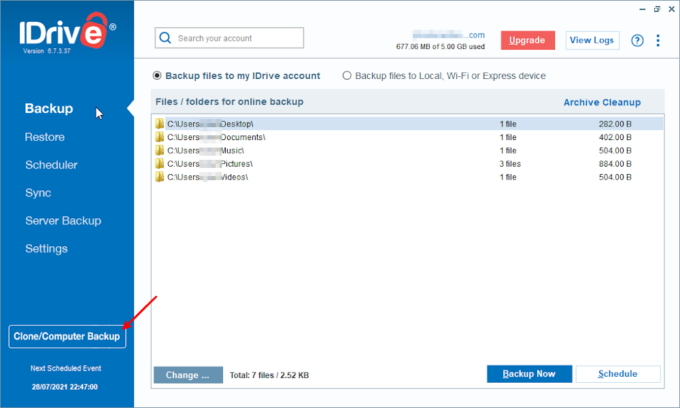The image size is (680, 408).
Task: Click the Desktop folder icon
Action: tap(160, 124)
